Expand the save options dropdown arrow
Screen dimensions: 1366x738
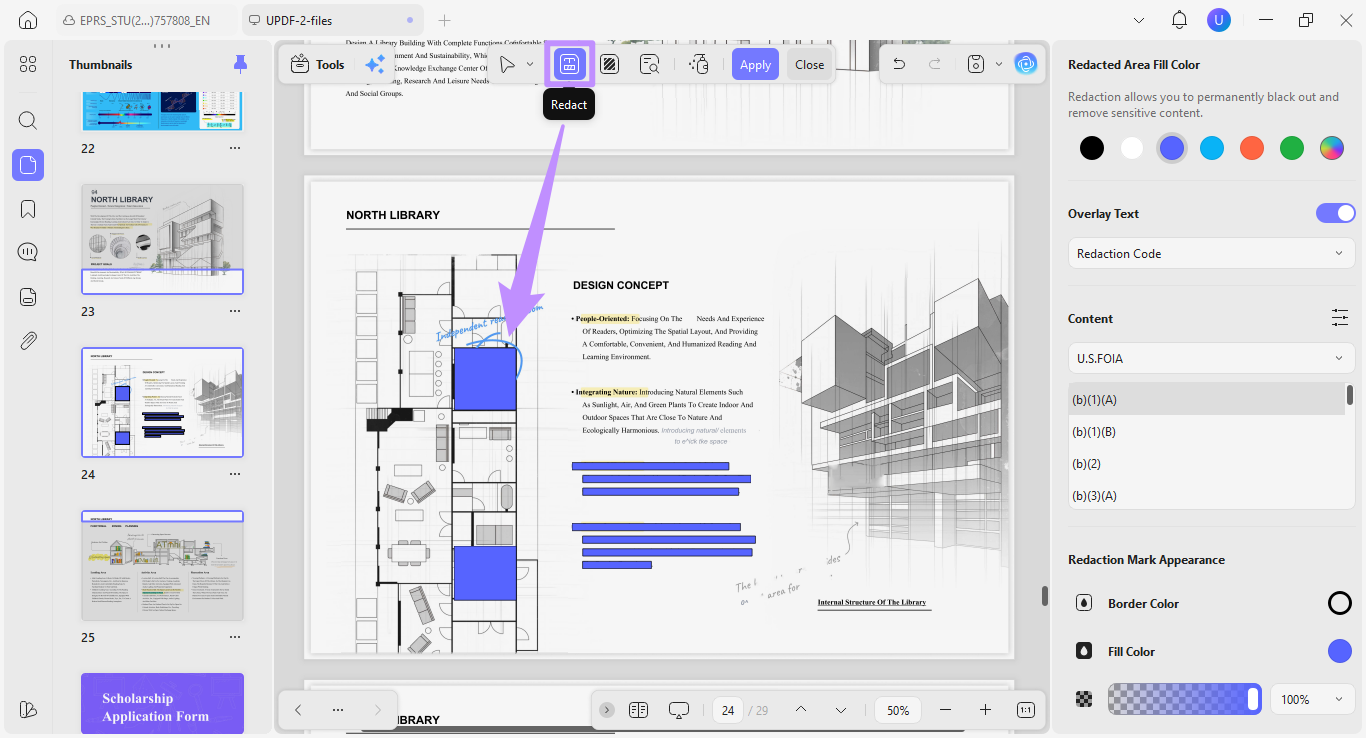click(998, 64)
